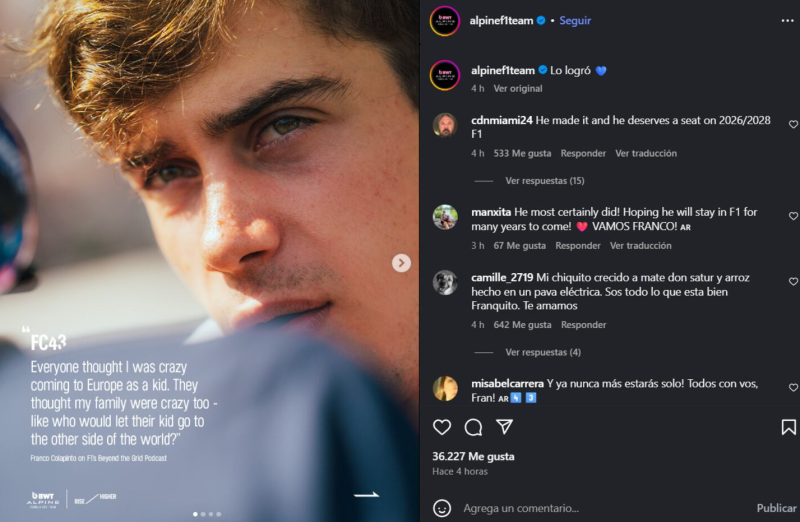The image size is (800, 522).
Task: Like camille_2719's comment heart
Action: (x=793, y=282)
